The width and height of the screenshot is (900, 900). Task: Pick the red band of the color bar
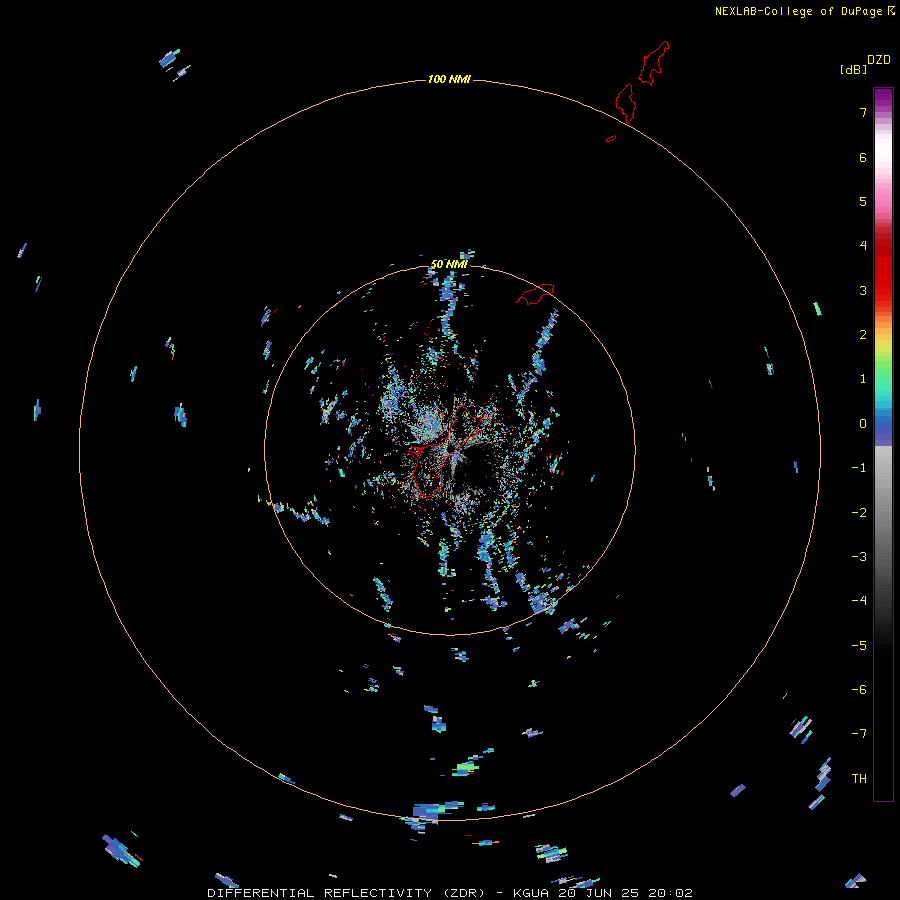883,276
